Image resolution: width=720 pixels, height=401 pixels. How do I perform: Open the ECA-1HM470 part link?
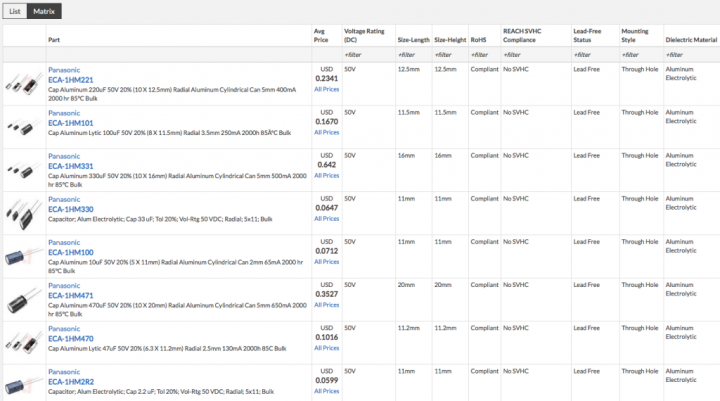71,339
